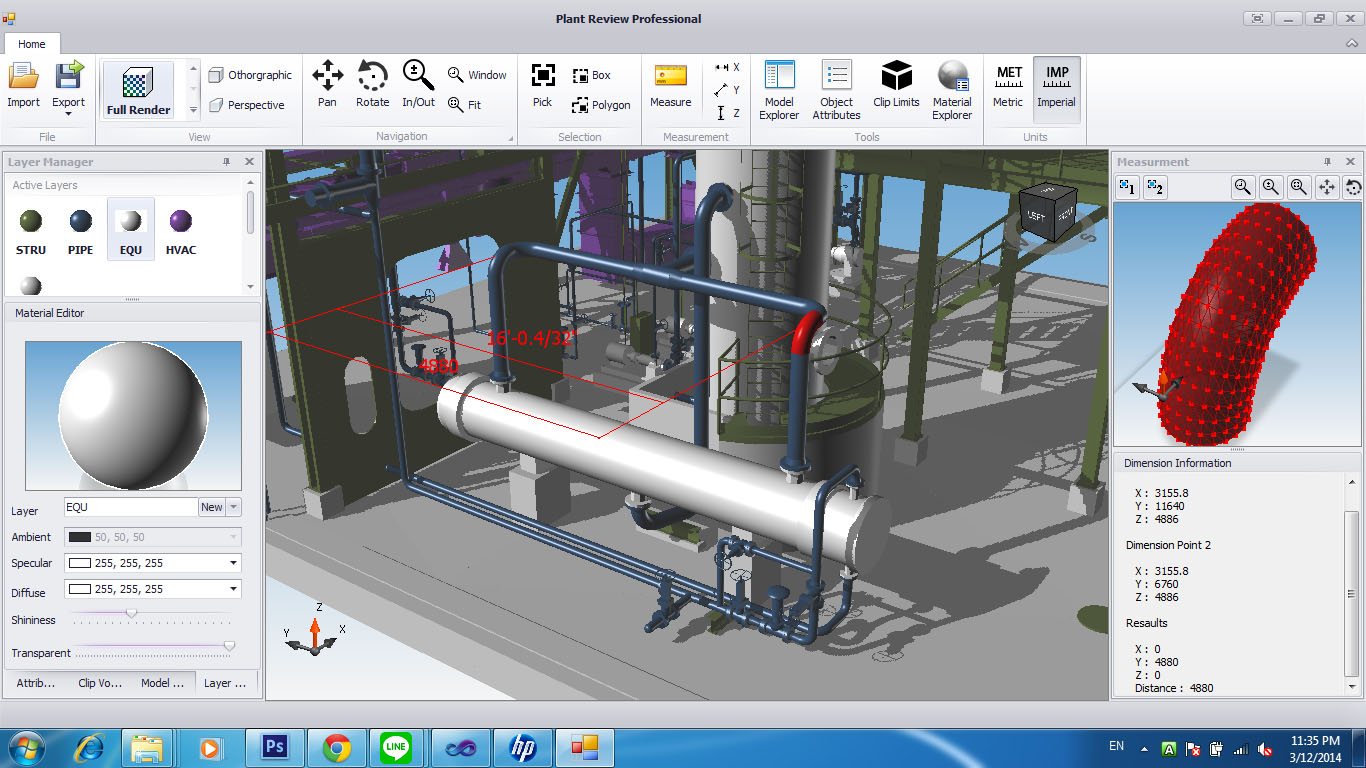Click zoom in/out in Measurment panel
Viewport: 1366px width, 768px height.
pos(1271,186)
